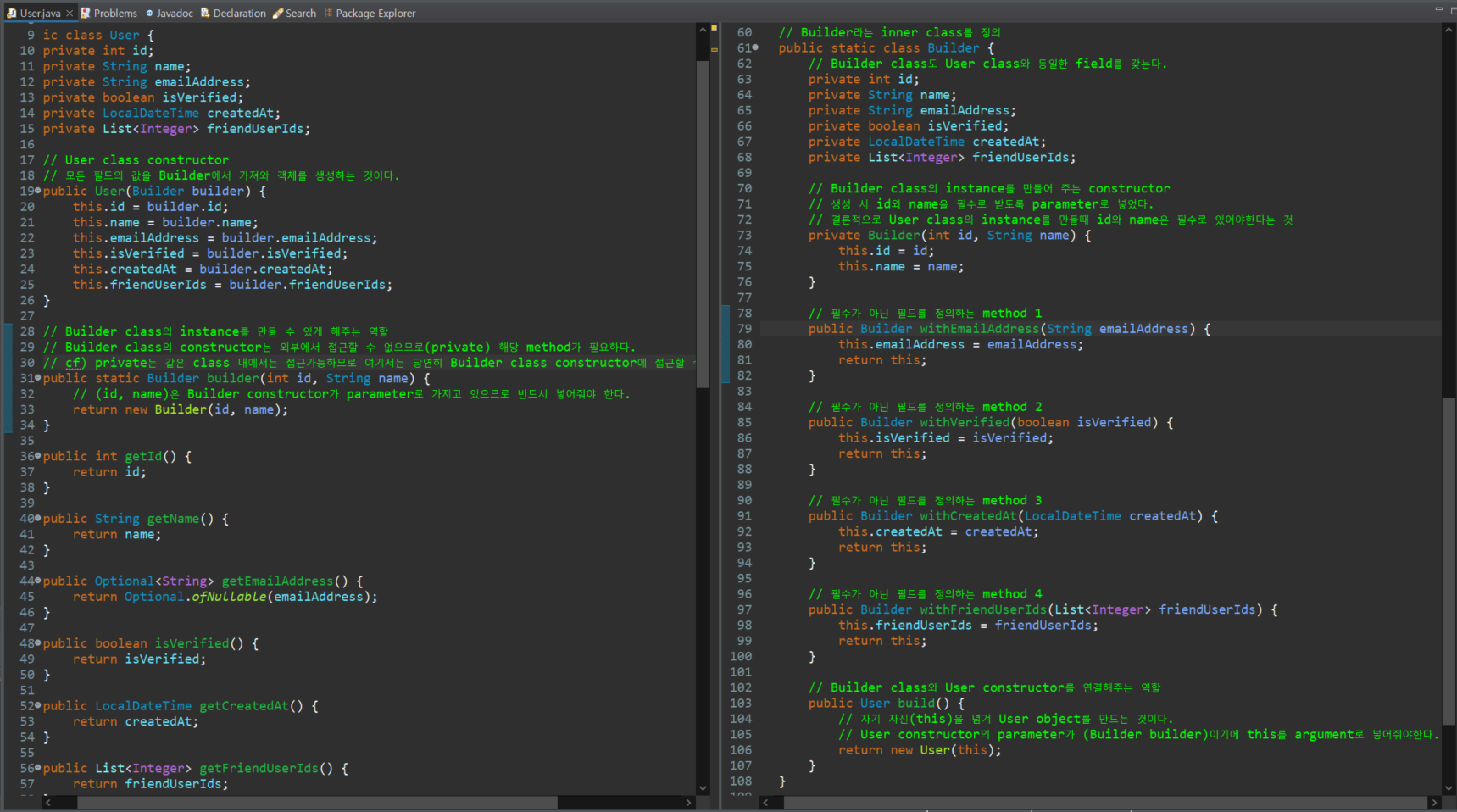Collapse getName fold marker at line 40
The image size is (1457, 812).
[38, 518]
